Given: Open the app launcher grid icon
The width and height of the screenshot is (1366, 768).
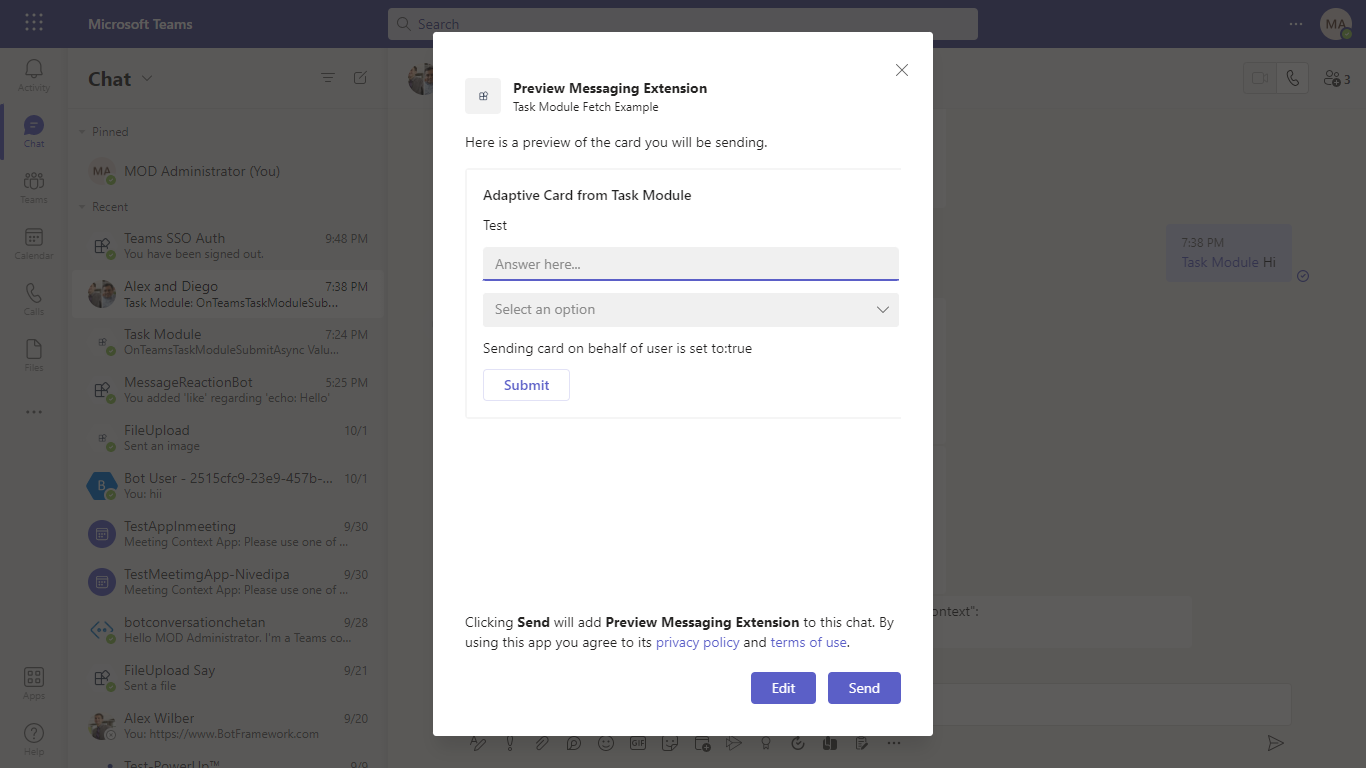Looking at the screenshot, I should coord(34,23).
